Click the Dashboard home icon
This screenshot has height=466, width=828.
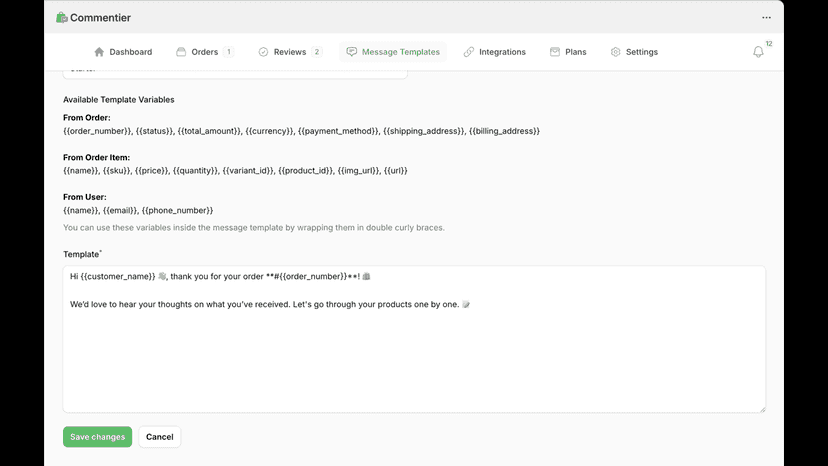click(x=99, y=52)
